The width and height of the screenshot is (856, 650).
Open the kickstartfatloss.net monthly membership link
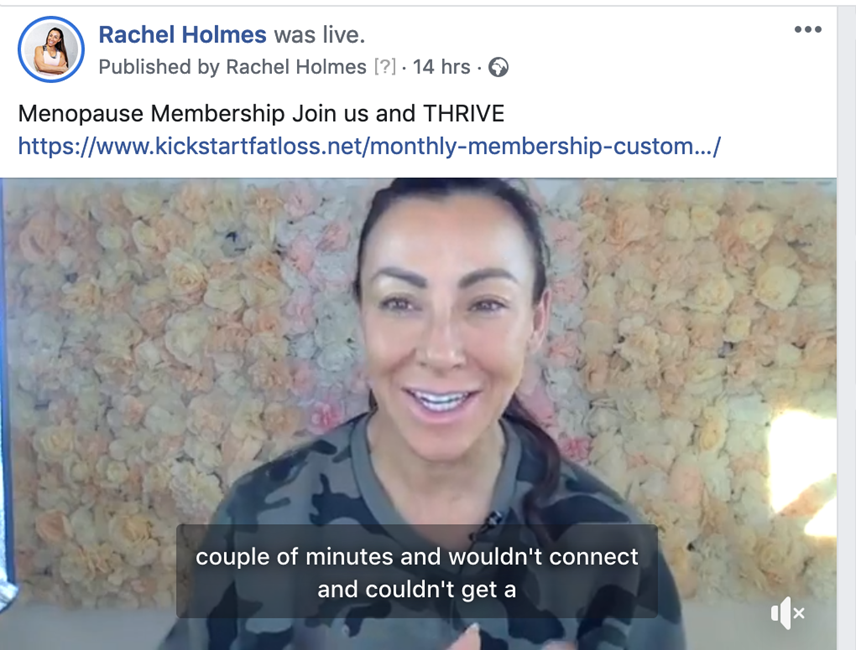369,146
